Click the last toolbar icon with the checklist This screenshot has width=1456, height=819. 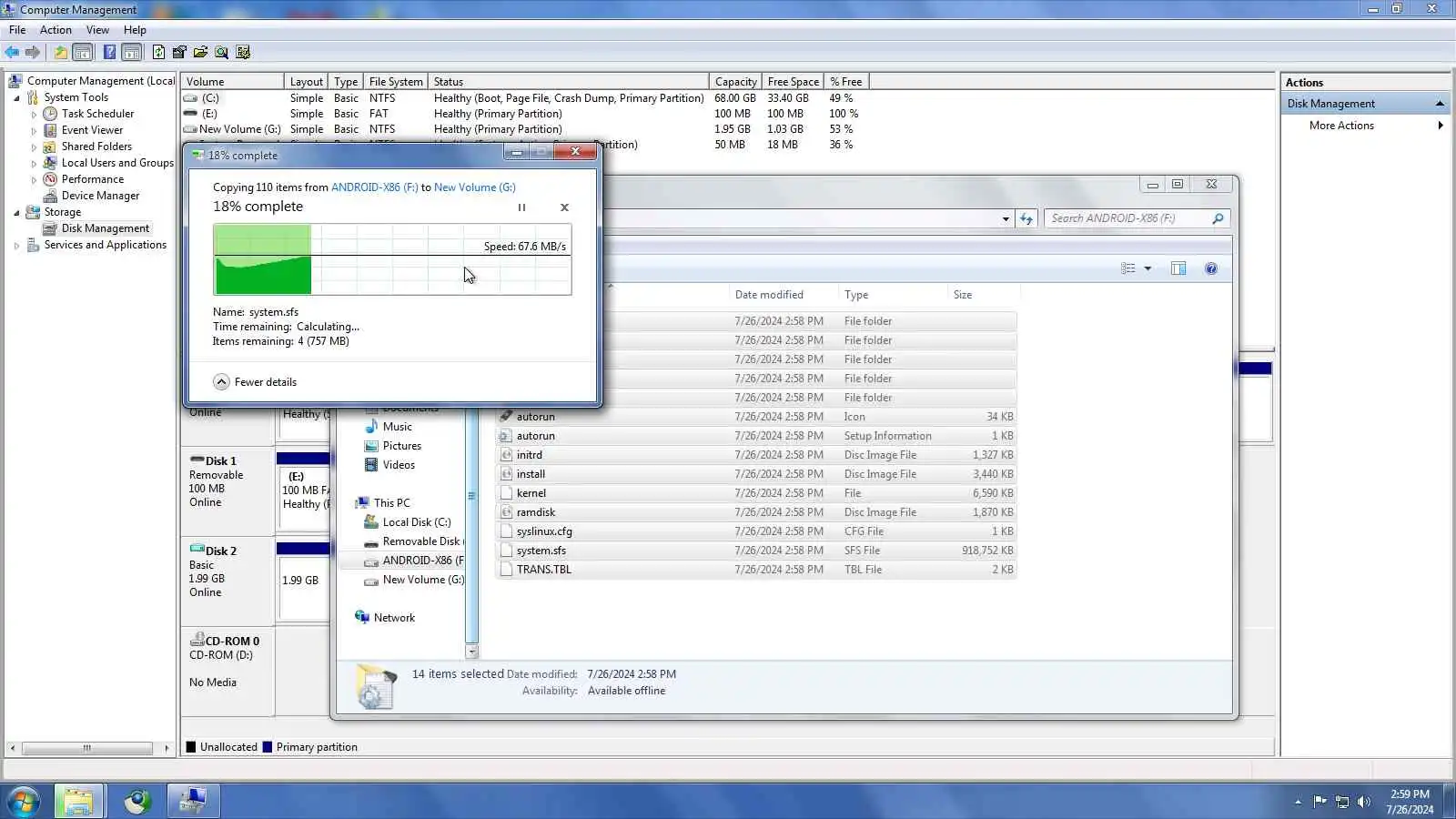click(243, 52)
